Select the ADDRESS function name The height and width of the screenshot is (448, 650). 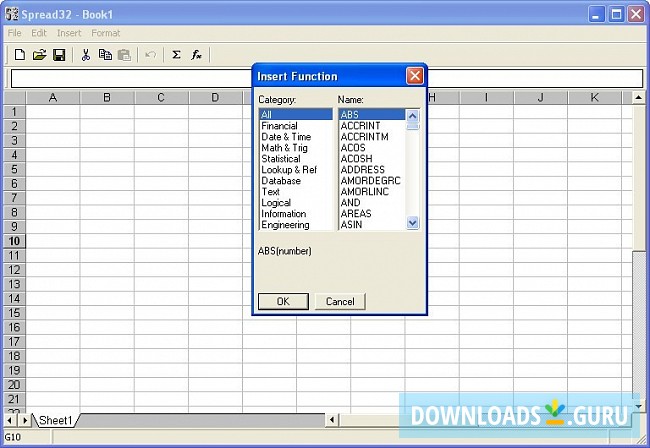pos(372,170)
